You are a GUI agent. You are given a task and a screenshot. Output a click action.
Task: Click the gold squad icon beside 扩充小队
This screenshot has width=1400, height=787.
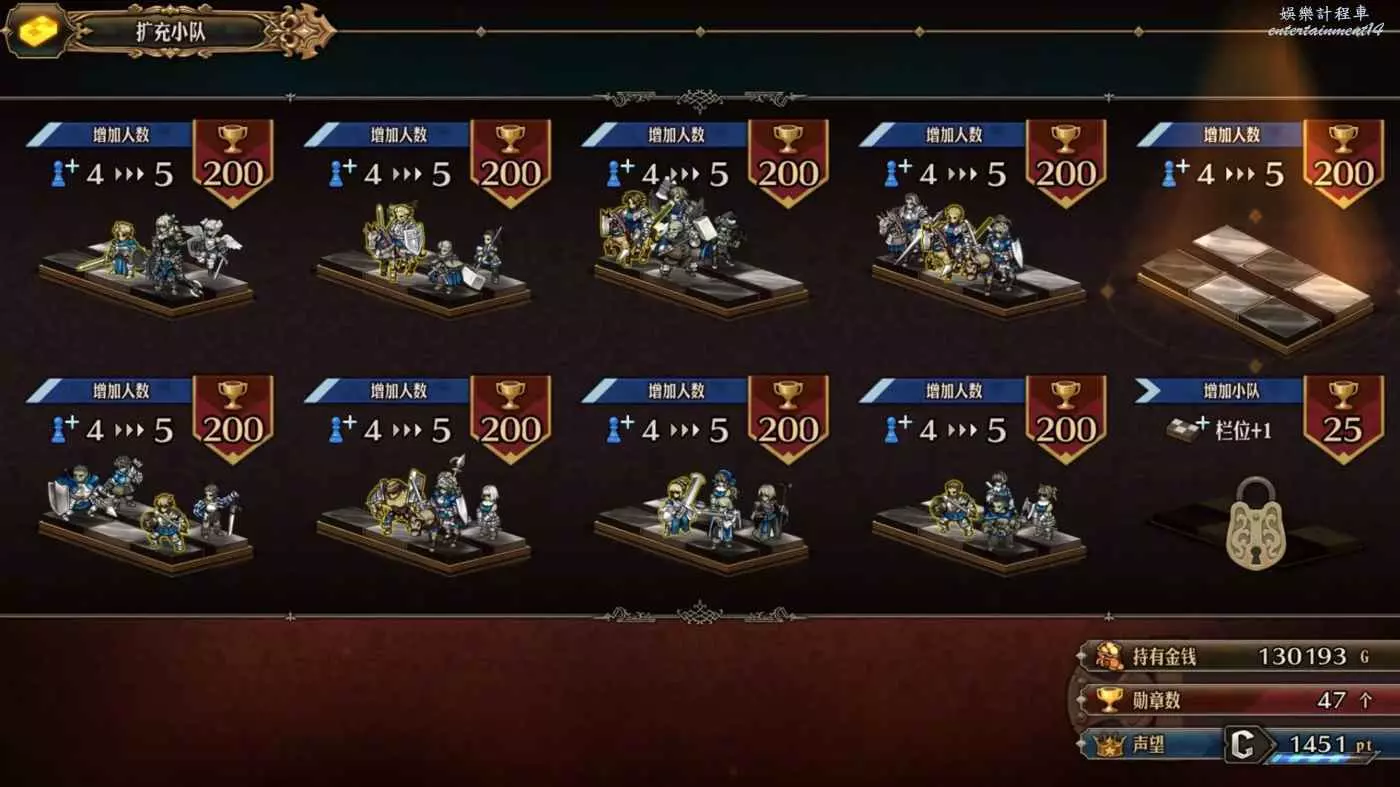(x=36, y=31)
